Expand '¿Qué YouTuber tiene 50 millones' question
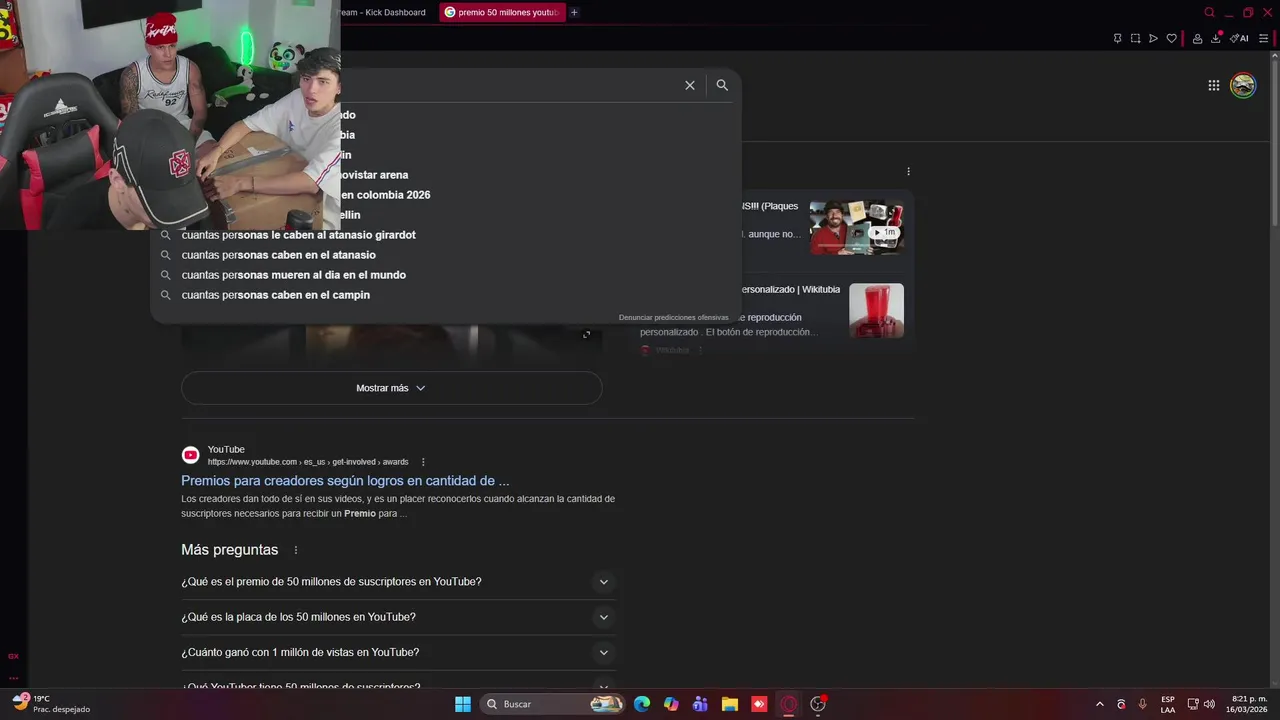The image size is (1280, 720). click(x=397, y=686)
